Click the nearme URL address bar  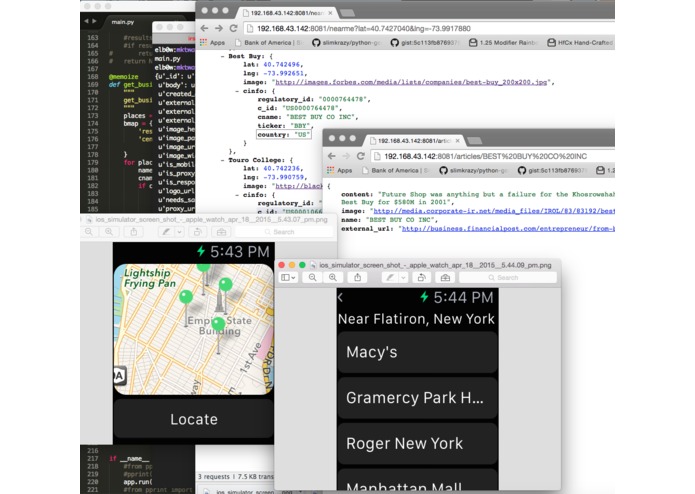point(429,28)
